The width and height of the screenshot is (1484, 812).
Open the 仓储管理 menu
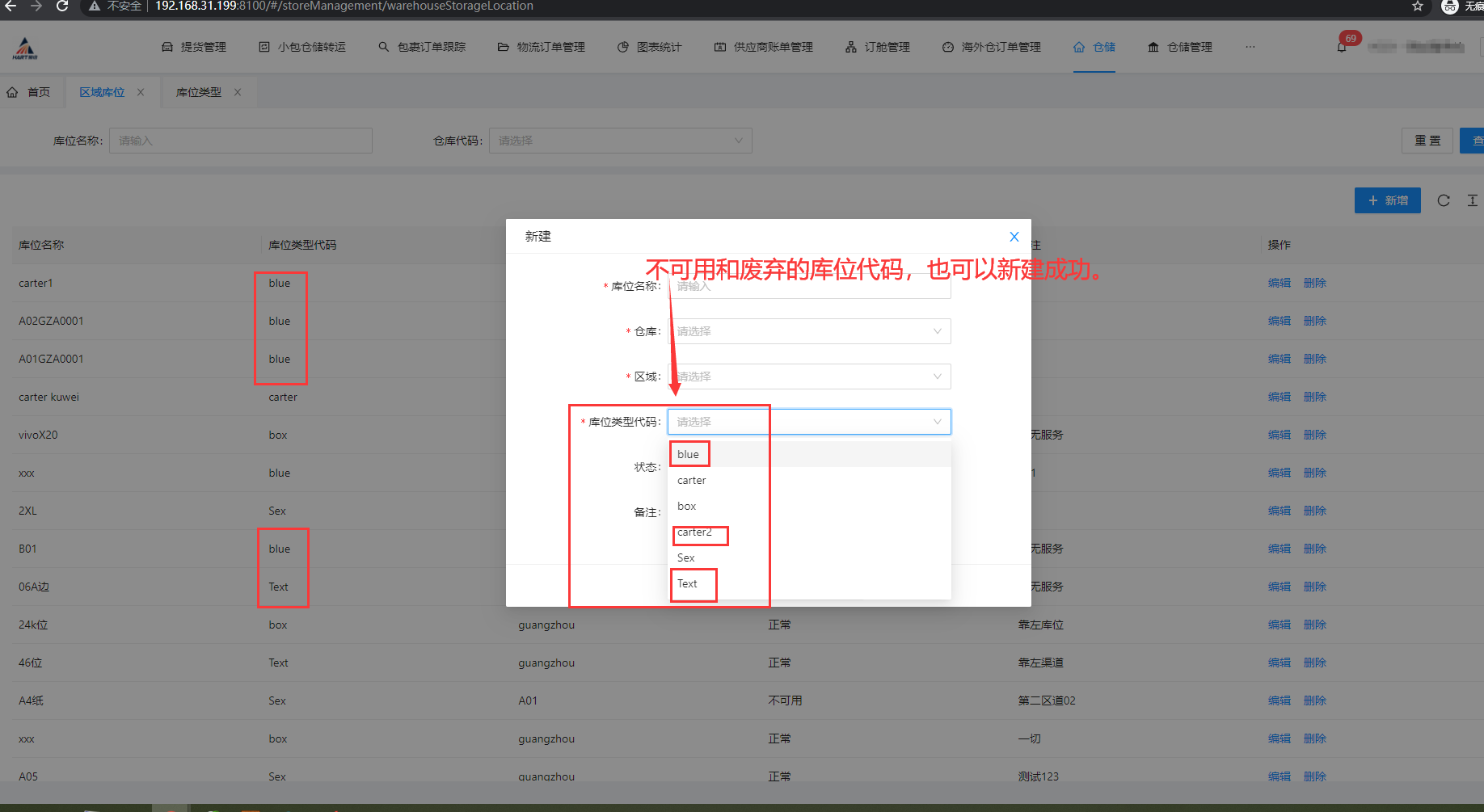pos(1180,47)
